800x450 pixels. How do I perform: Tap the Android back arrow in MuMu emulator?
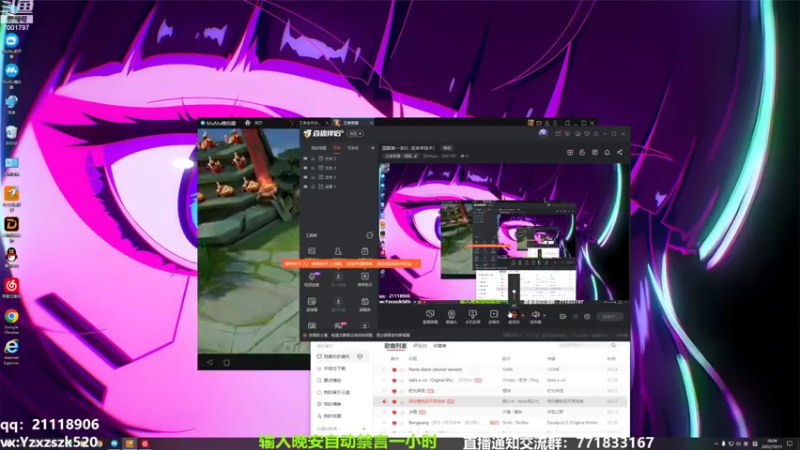click(x=209, y=362)
